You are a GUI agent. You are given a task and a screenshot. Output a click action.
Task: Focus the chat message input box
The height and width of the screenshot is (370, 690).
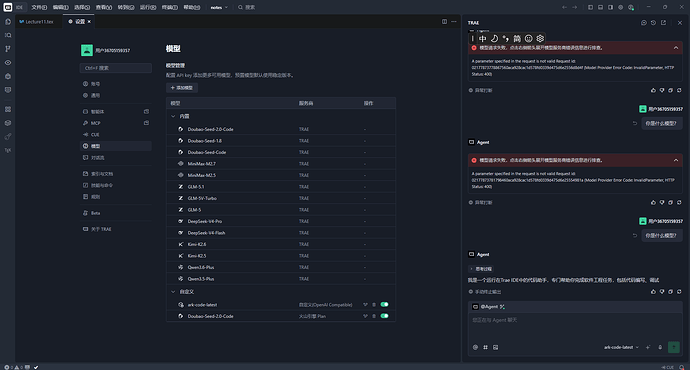pos(575,326)
